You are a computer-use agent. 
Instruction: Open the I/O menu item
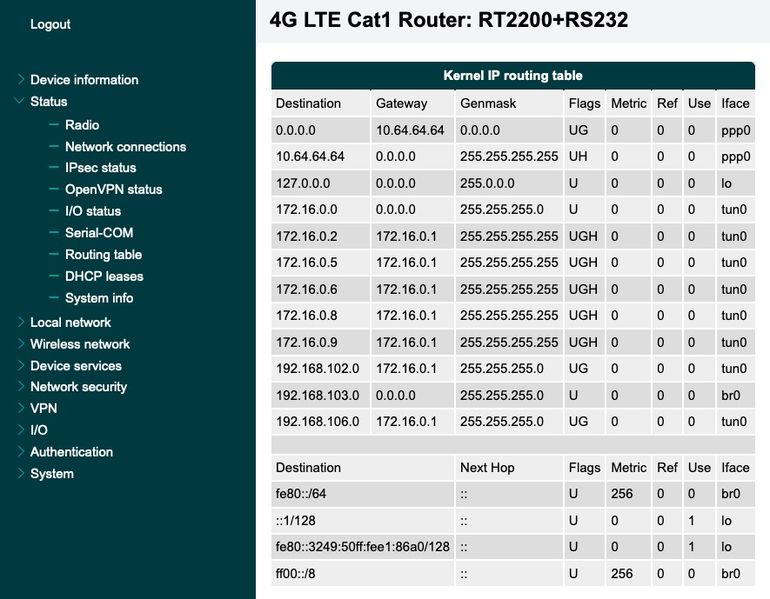(39, 430)
